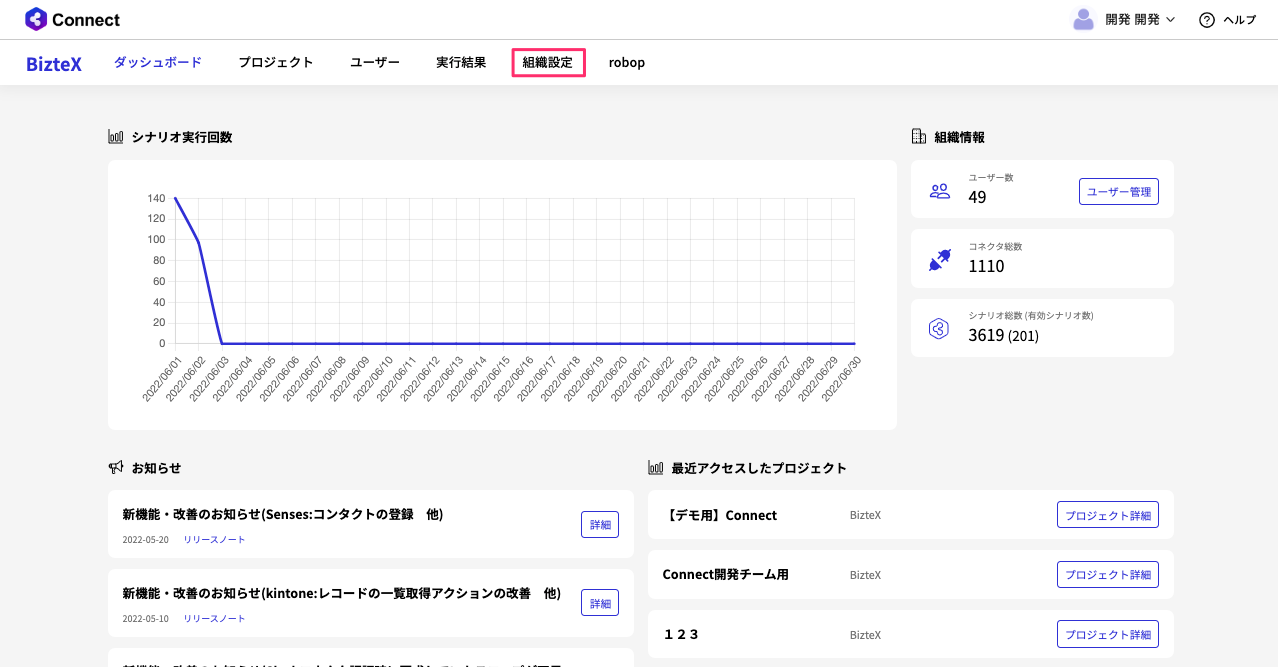Click the users icon in ユーザー数 card
The height and width of the screenshot is (667, 1278).
click(x=939, y=190)
